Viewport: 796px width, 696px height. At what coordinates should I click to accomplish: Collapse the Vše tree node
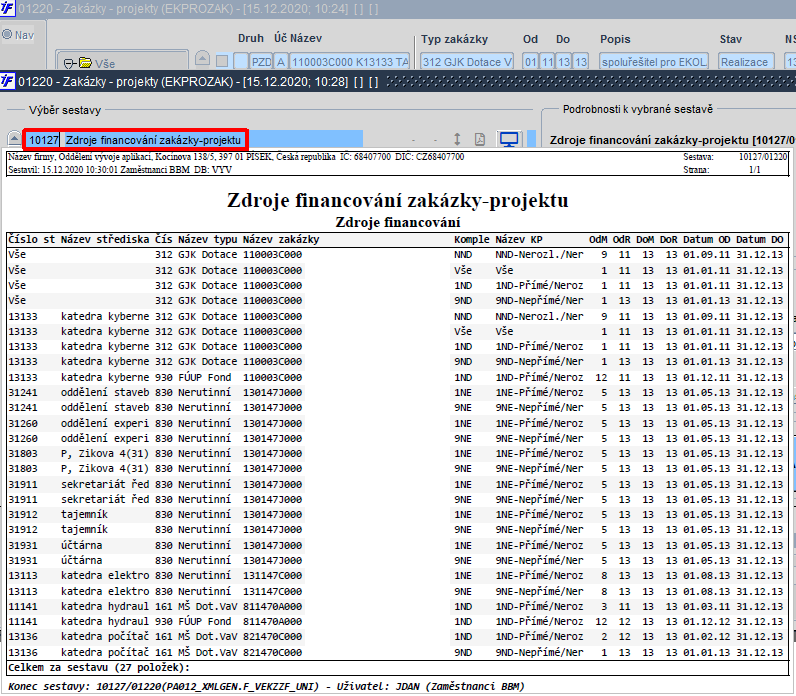(69, 62)
